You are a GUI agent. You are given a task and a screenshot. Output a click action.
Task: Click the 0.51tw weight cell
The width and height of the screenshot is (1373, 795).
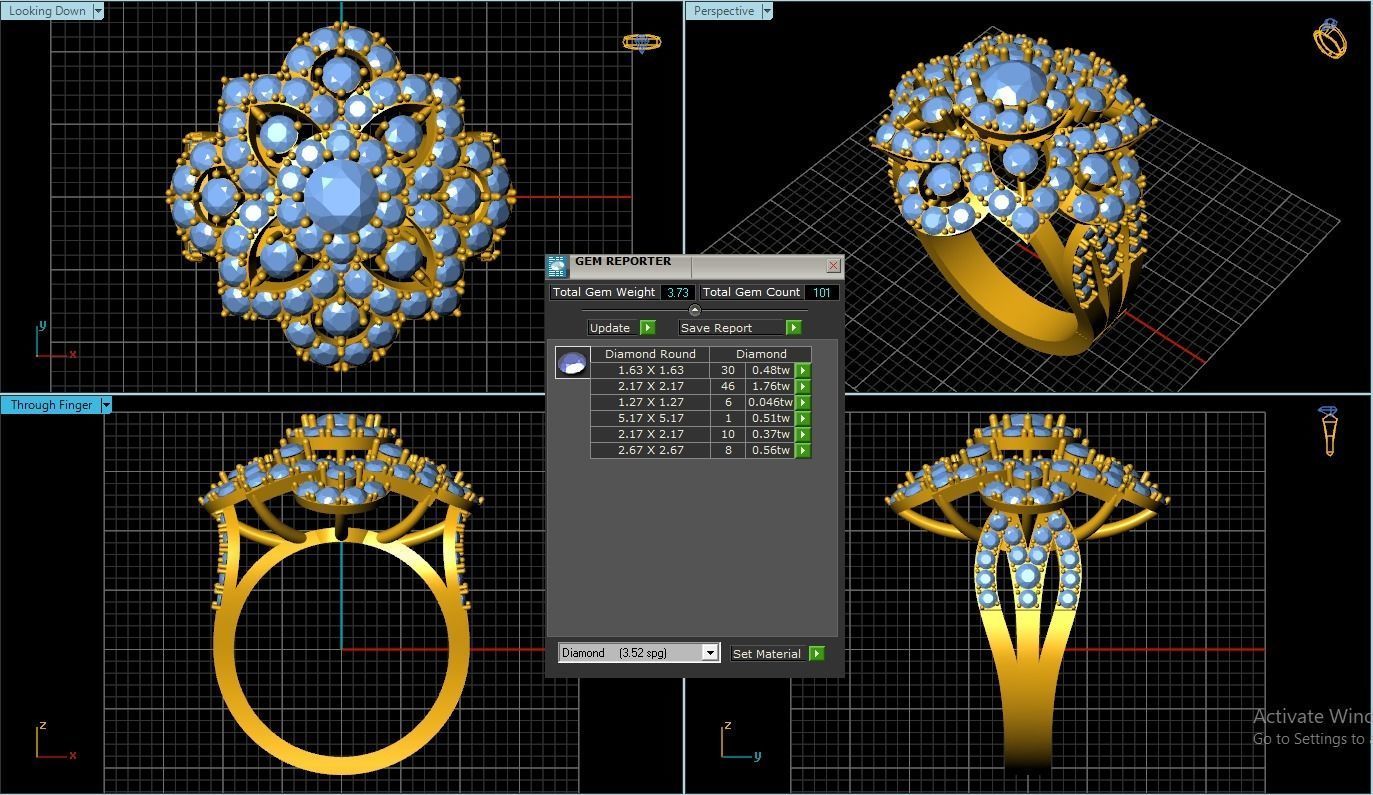pos(770,418)
